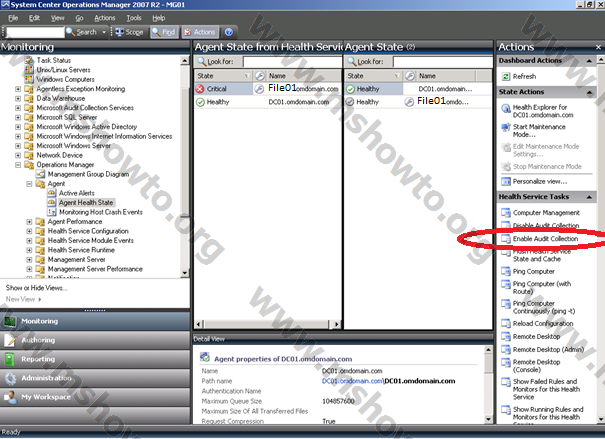Toggle the Actions toolbar button
This screenshot has width=605, height=439.
click(x=199, y=32)
